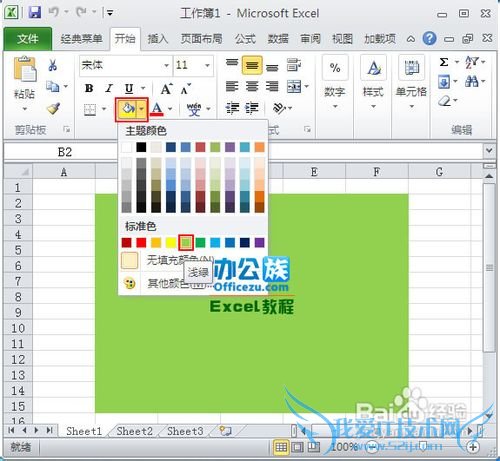This screenshot has height=461, width=500.
Task: Increase font size with the large A icon
Action: point(167,89)
